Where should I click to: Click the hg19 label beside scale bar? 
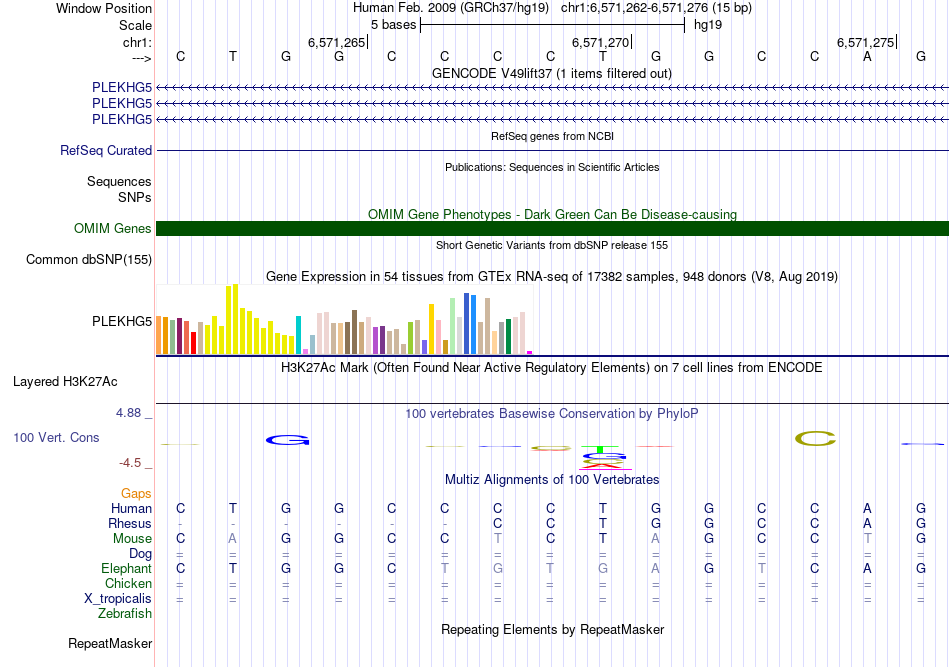[x=708, y=25]
